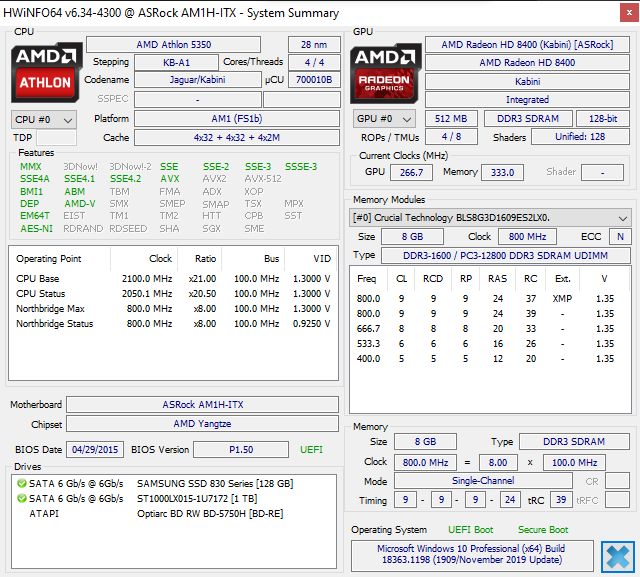Click the 4 / 4 cores/threads value
Screen dimensions: 640x577
tap(314, 62)
